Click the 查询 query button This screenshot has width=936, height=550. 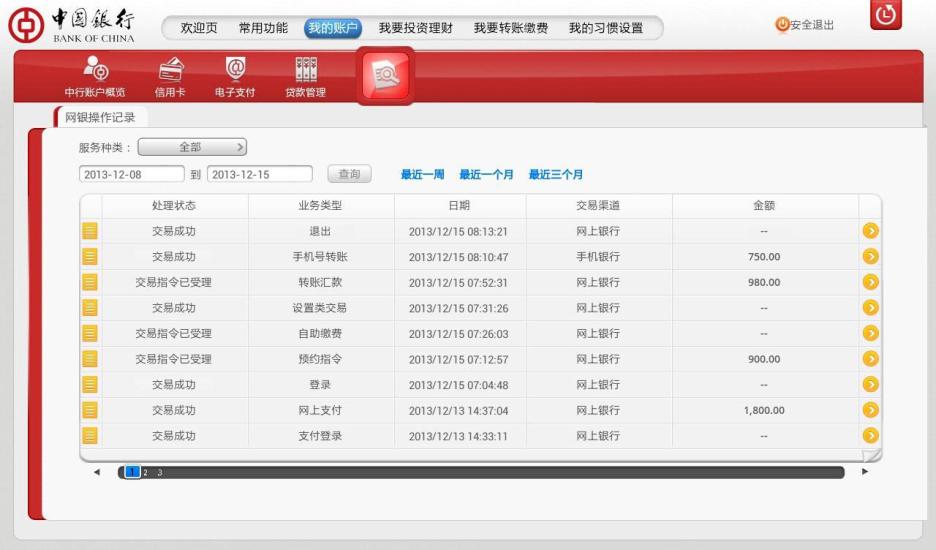tap(349, 175)
